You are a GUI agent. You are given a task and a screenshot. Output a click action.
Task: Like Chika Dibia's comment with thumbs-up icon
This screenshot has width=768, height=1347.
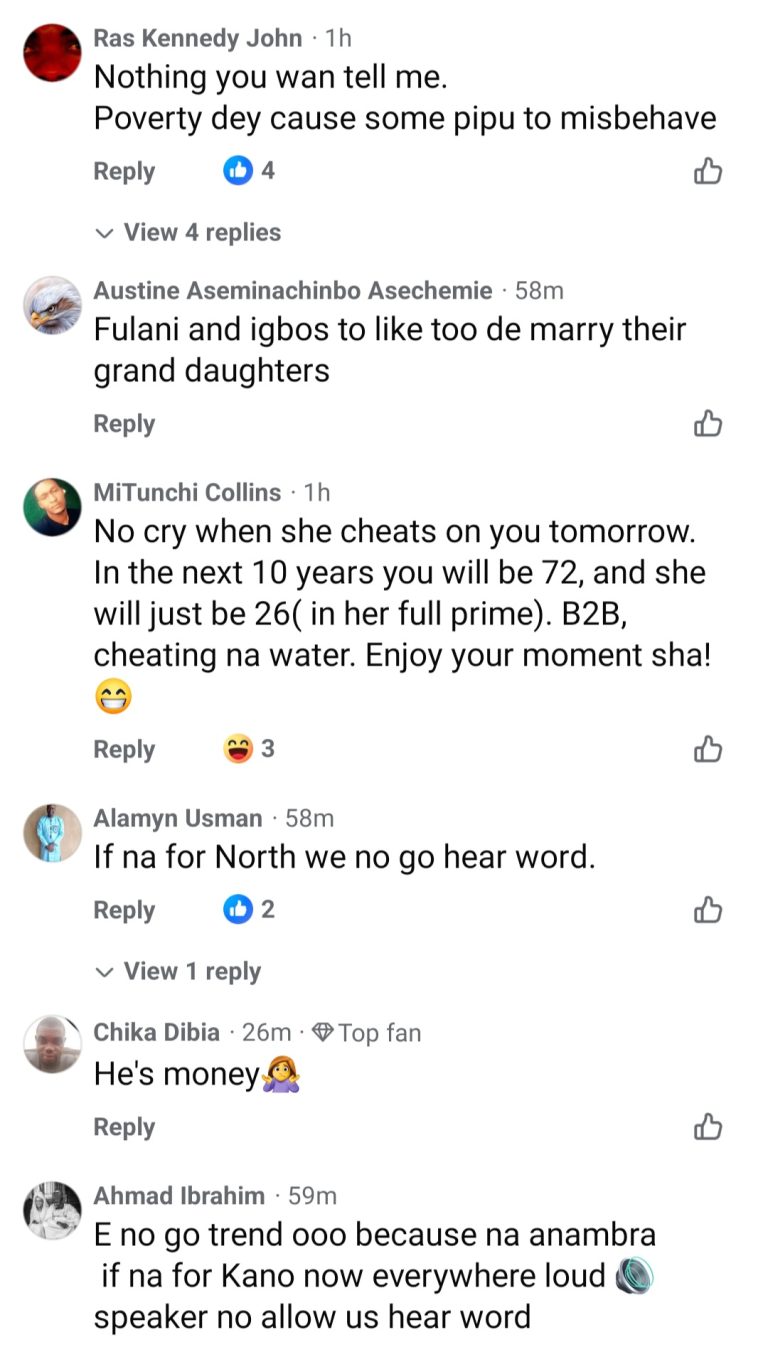click(x=707, y=1127)
